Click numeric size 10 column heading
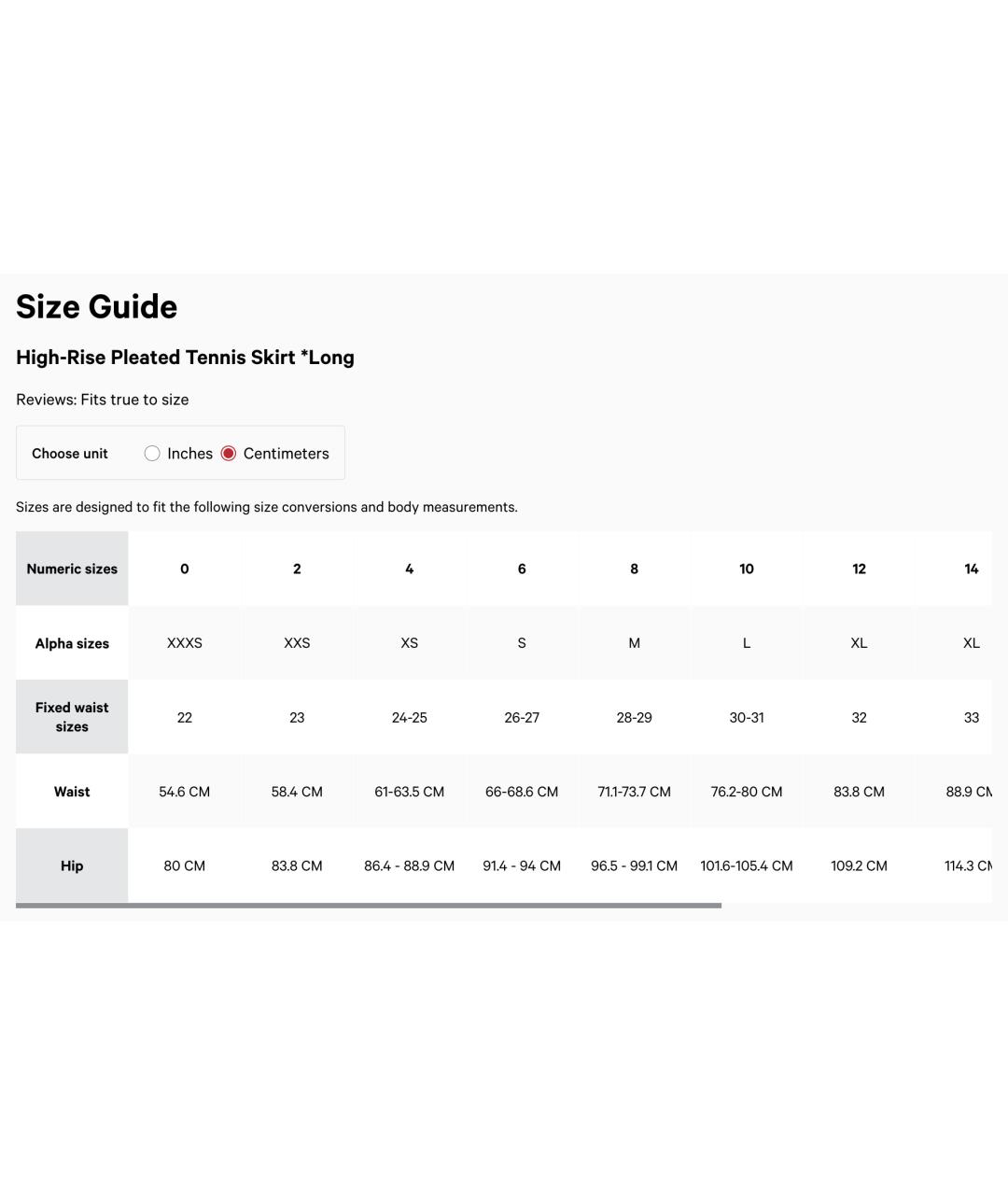Screen dimensions: 1008x1195 747,569
